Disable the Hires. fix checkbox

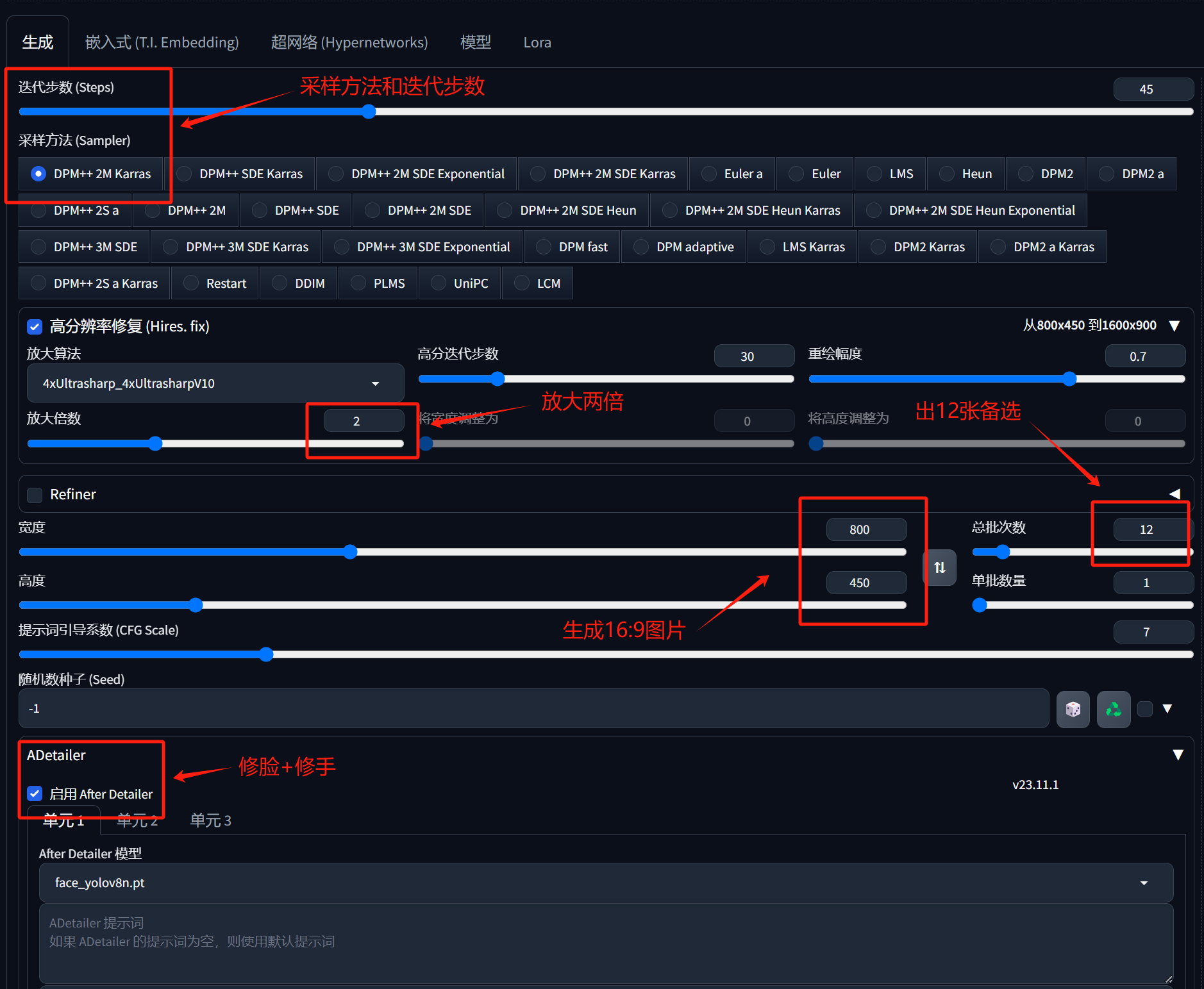(35, 327)
